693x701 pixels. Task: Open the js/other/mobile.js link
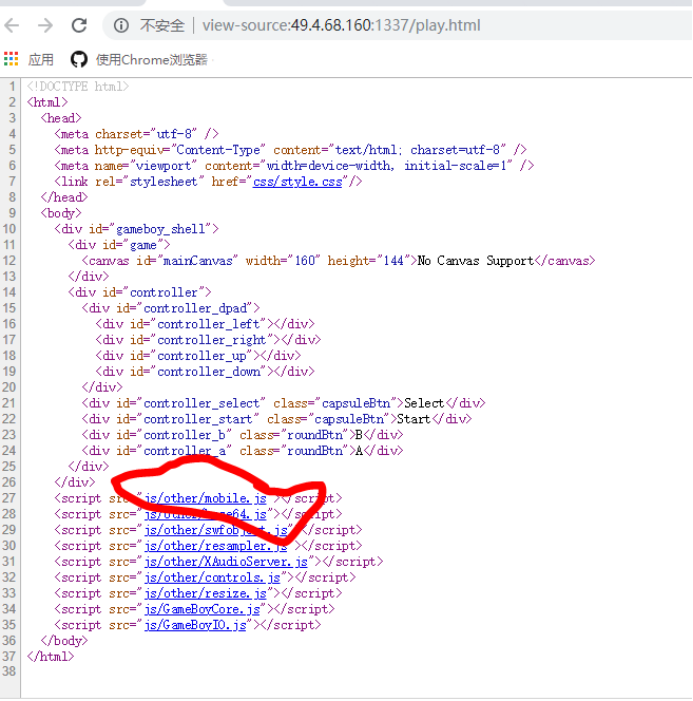coord(205,498)
